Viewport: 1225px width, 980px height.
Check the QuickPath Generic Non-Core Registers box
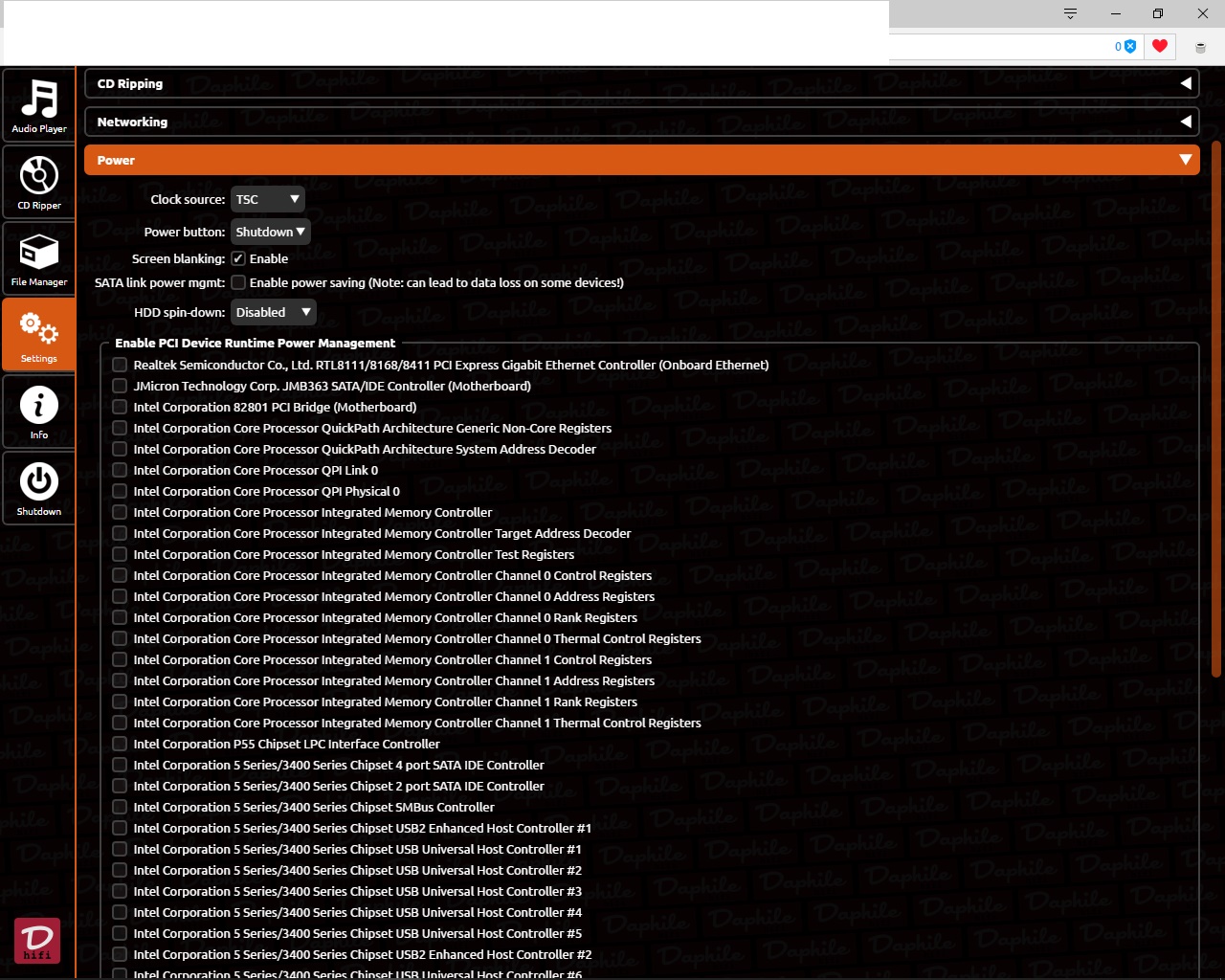click(120, 428)
